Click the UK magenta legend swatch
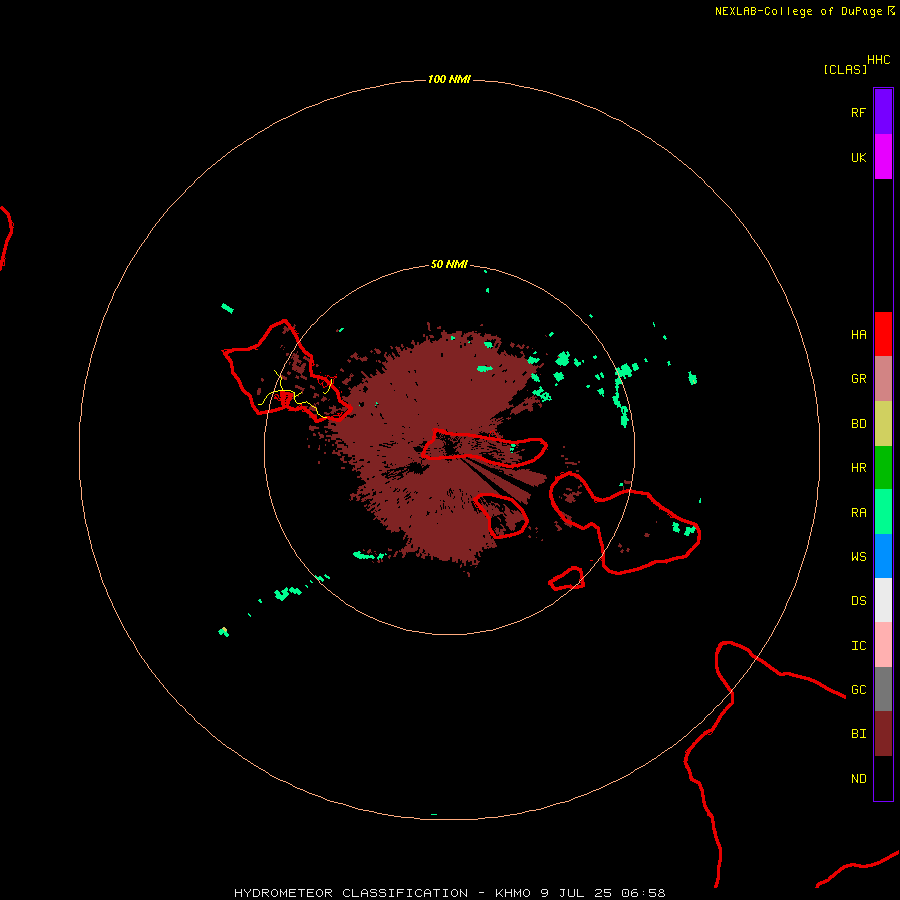 click(x=883, y=157)
